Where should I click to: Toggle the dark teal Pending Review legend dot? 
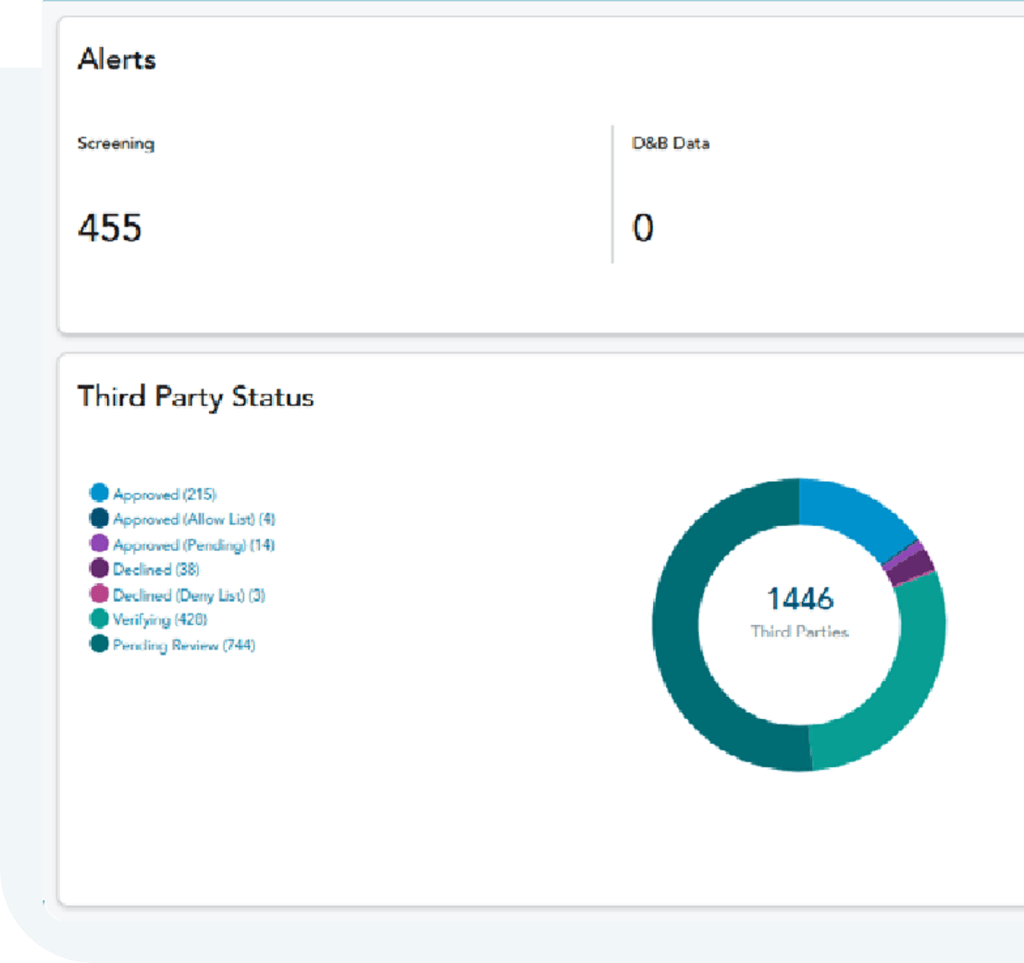99,645
